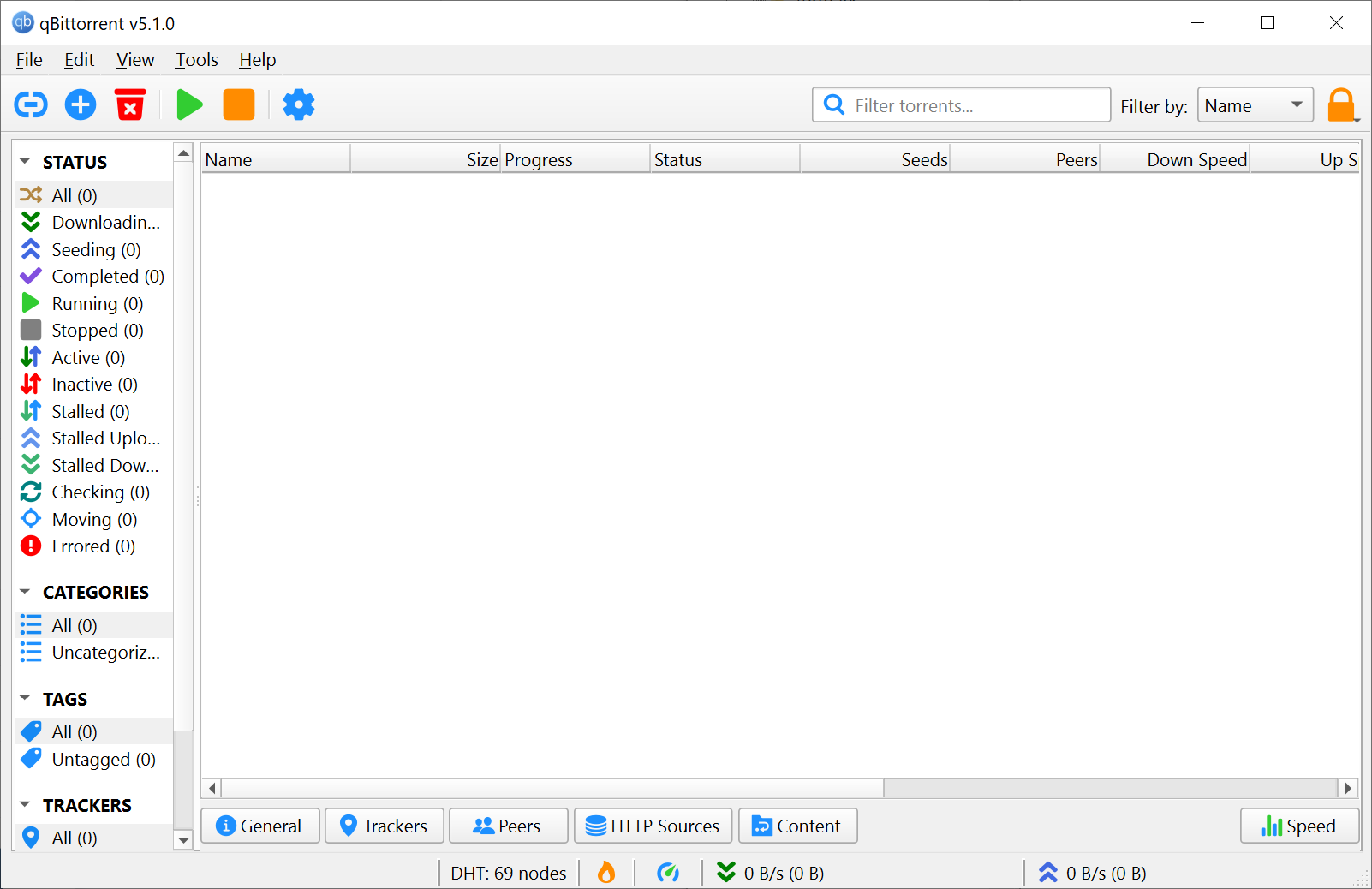The height and width of the screenshot is (889, 1372).
Task: Select the Seeding (0) status filter
Action: (x=93, y=249)
